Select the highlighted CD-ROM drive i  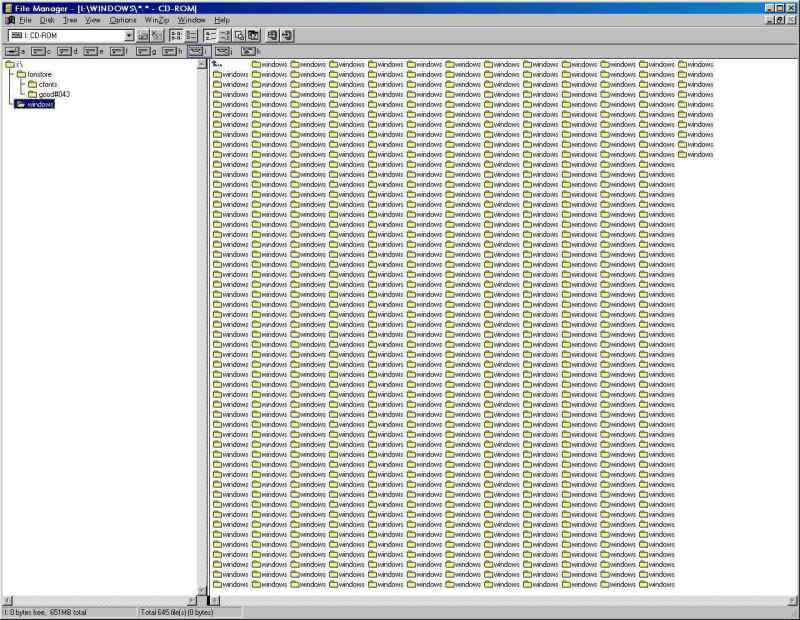click(x=198, y=52)
